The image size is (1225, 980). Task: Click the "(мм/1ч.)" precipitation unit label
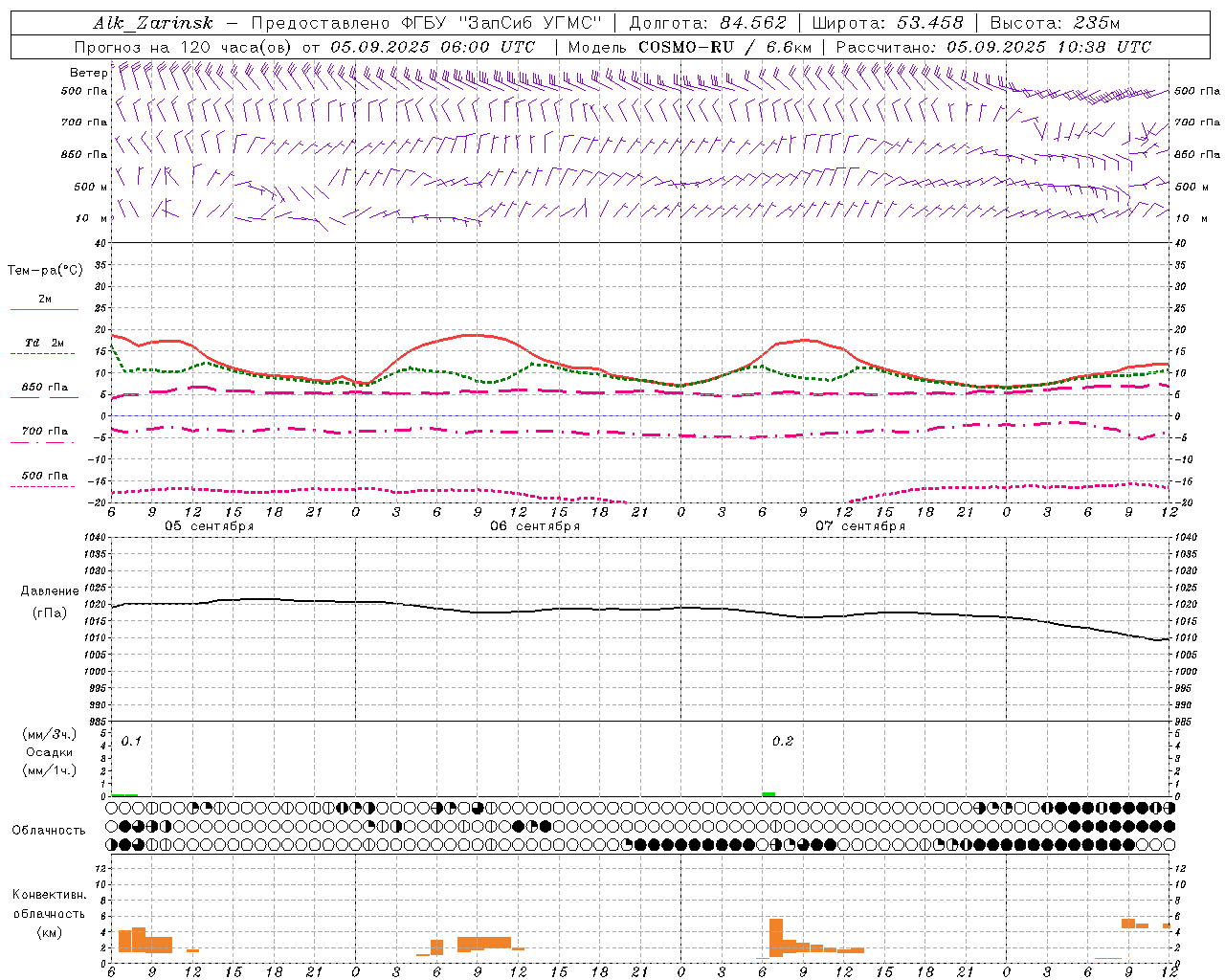50,770
